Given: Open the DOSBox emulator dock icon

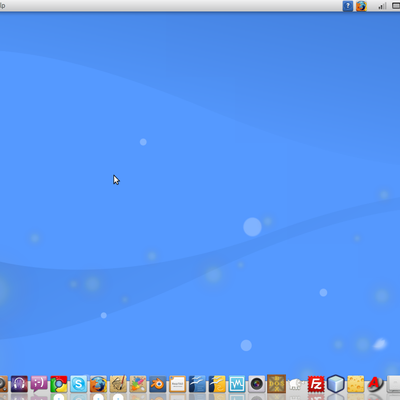Looking at the screenshot, I should click(276, 384).
